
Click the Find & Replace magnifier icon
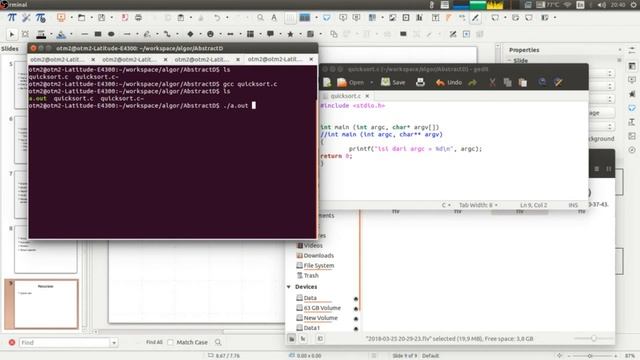point(260,18)
